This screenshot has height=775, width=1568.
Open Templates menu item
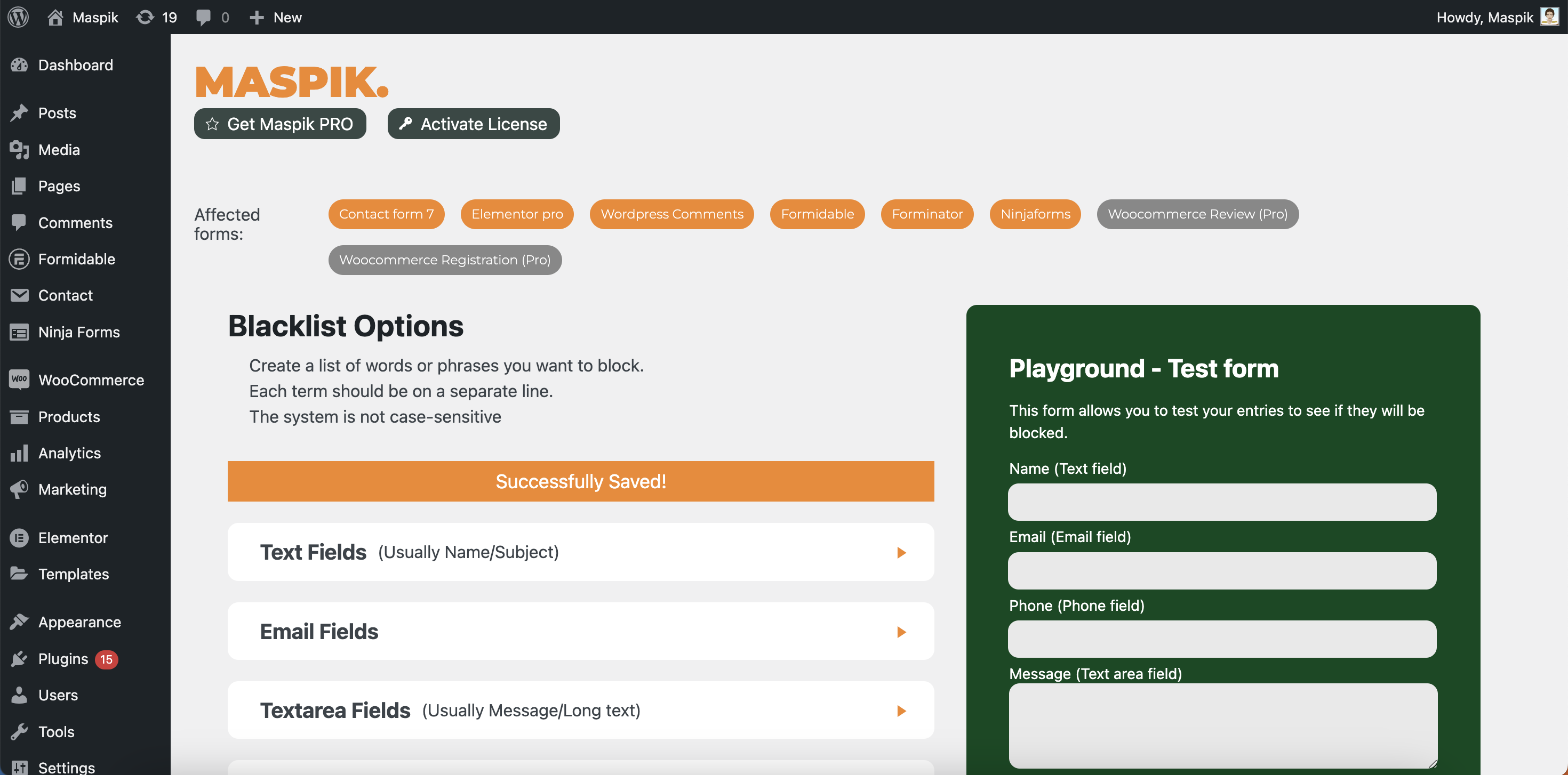pos(85,574)
